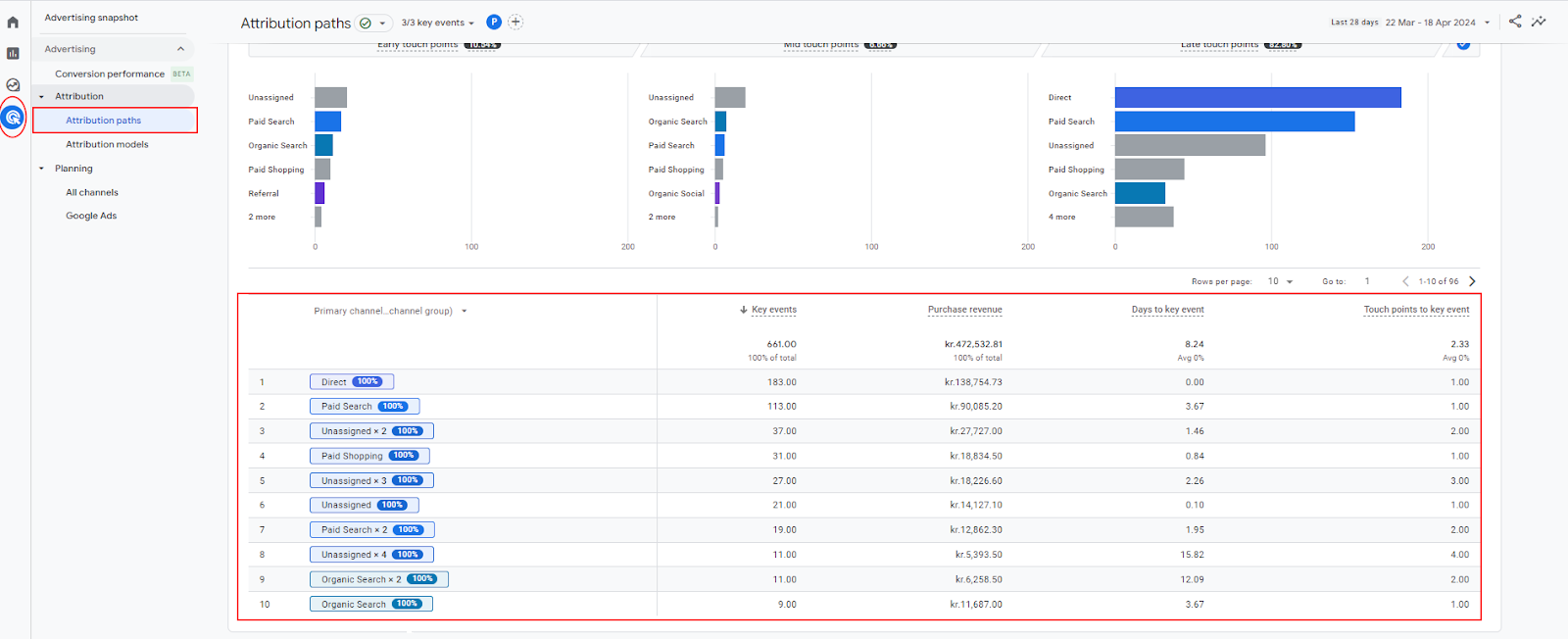
Task: Click the blue P segment badge
Action: [494, 22]
